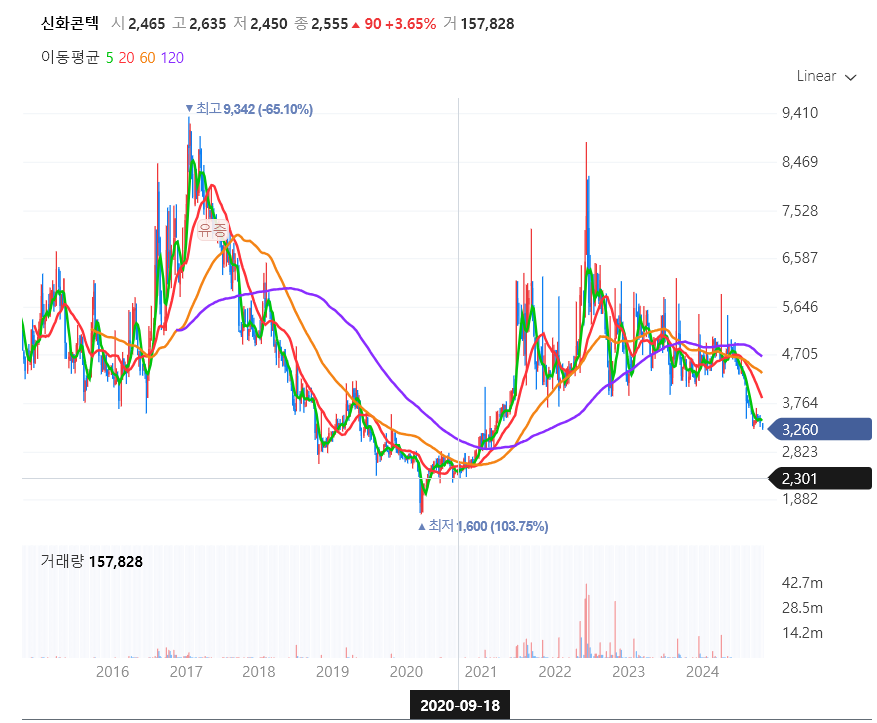Click the 2022 year axis label

555,672
